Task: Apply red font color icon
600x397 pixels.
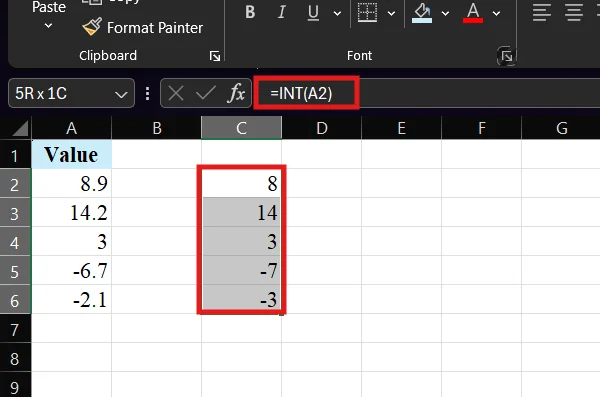Action: pos(473,13)
